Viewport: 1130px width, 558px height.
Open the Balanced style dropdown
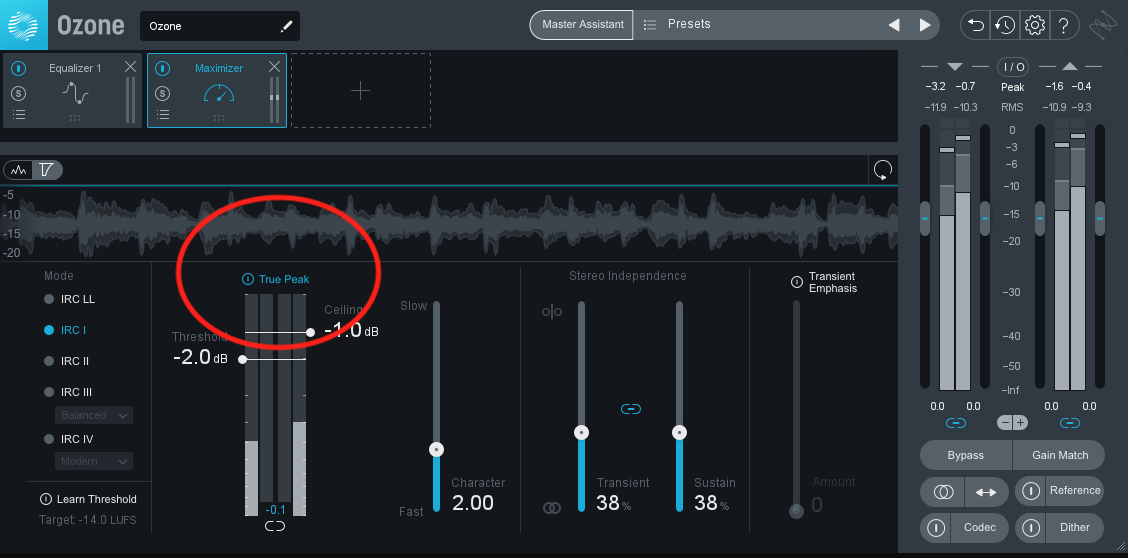(94, 415)
